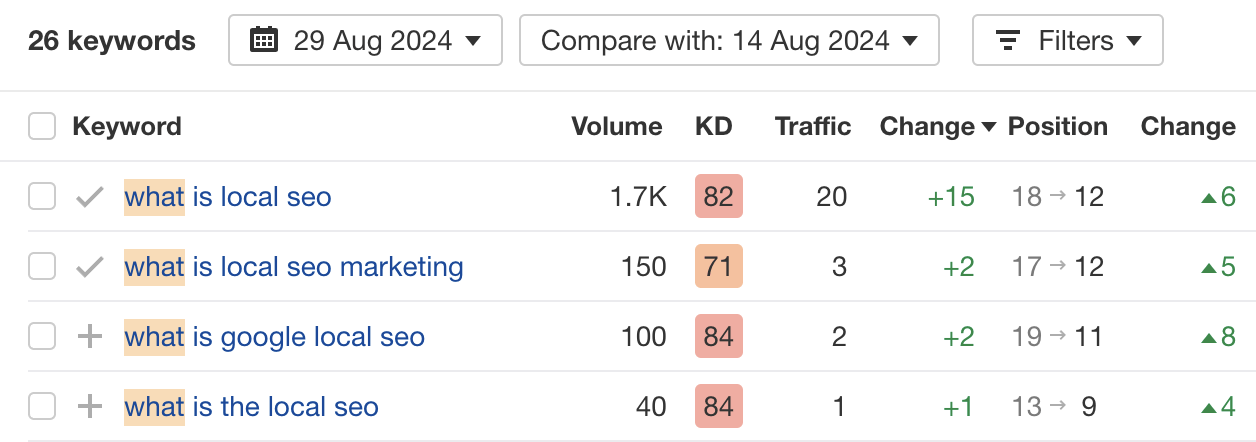
Task: Click the orange KD 71 badge
Action: click(718, 267)
